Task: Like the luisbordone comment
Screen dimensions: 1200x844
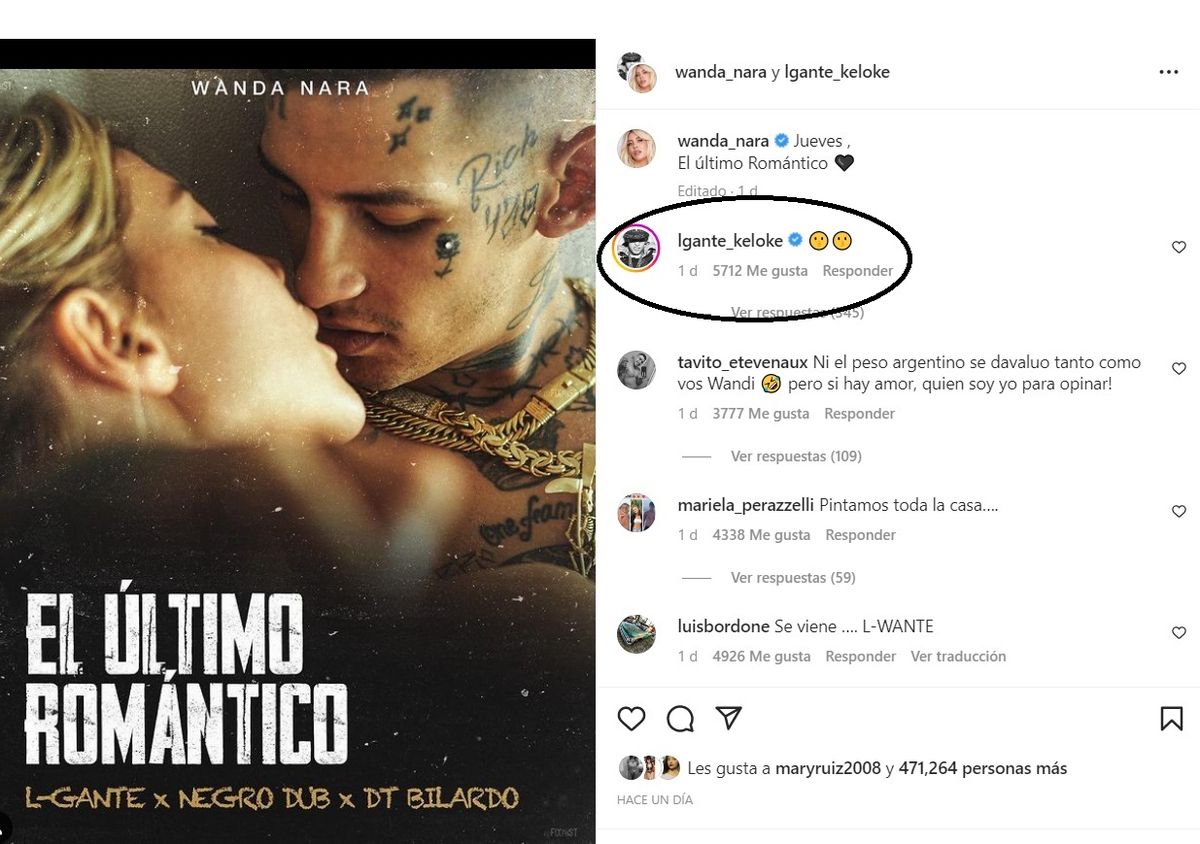Action: click(x=1179, y=633)
